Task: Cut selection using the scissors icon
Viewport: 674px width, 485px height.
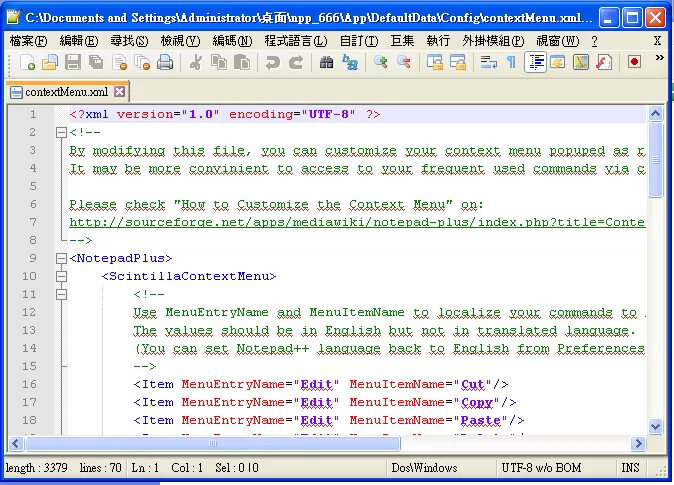Action: 196,62
